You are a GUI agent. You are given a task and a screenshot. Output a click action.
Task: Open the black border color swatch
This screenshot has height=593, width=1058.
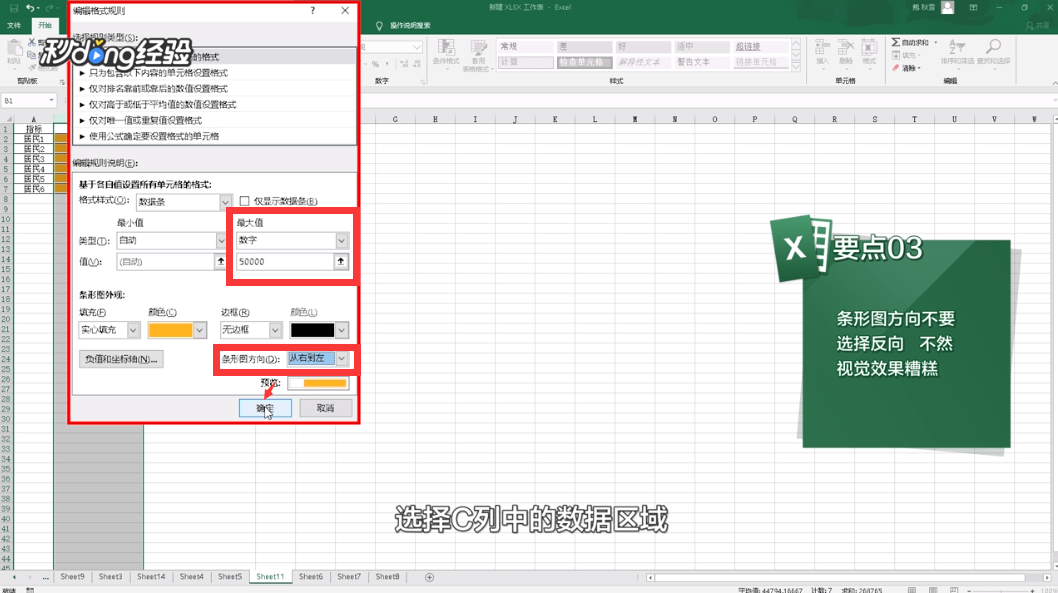(x=319, y=330)
